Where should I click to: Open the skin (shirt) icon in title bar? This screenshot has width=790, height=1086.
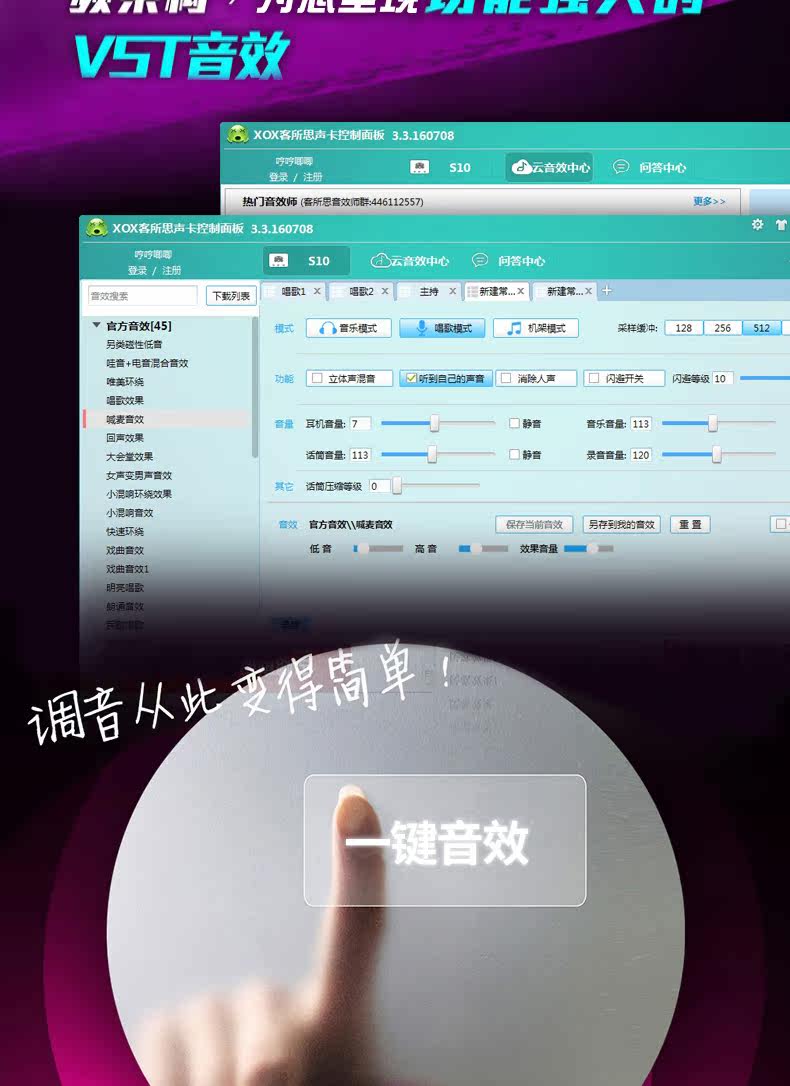781,224
